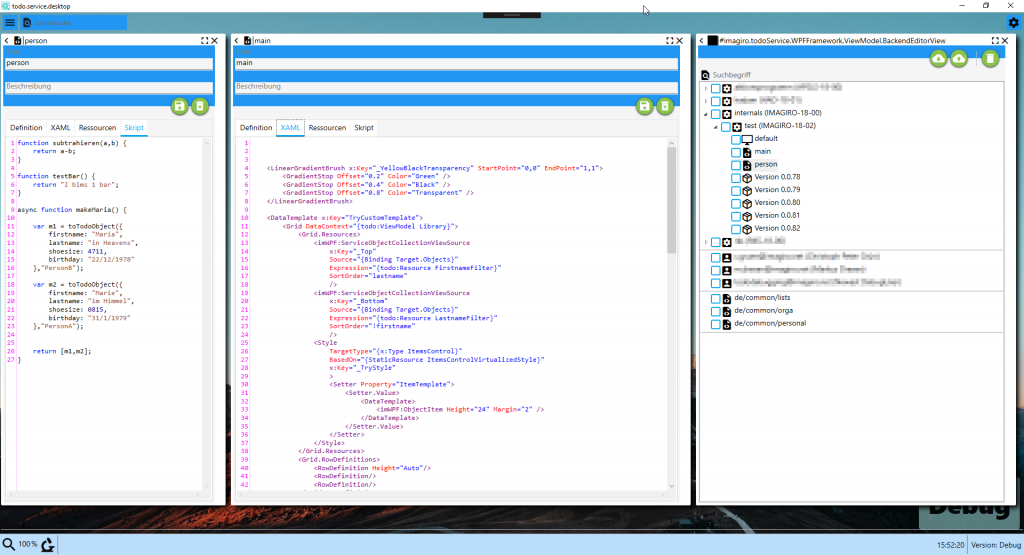Tick the checkbox for Version 0.0.82
Screen dimensions: 1024x555
[x=736, y=229]
